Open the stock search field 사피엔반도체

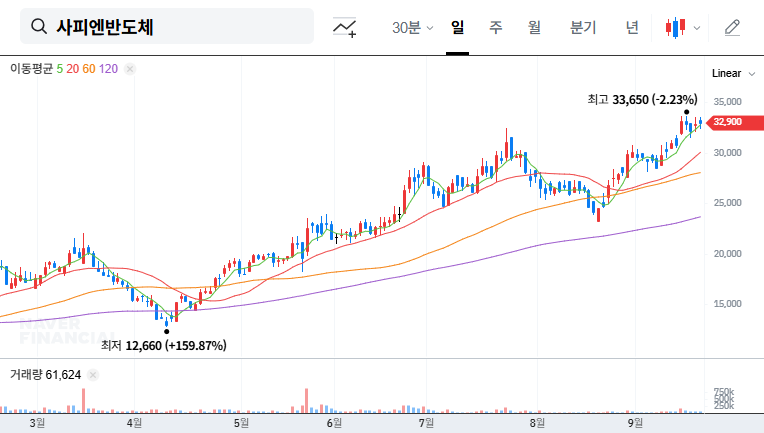[x=167, y=26]
